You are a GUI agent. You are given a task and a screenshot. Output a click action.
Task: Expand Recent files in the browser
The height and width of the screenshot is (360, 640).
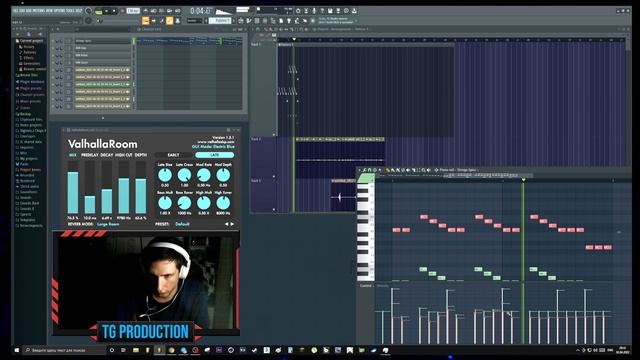tap(27, 75)
